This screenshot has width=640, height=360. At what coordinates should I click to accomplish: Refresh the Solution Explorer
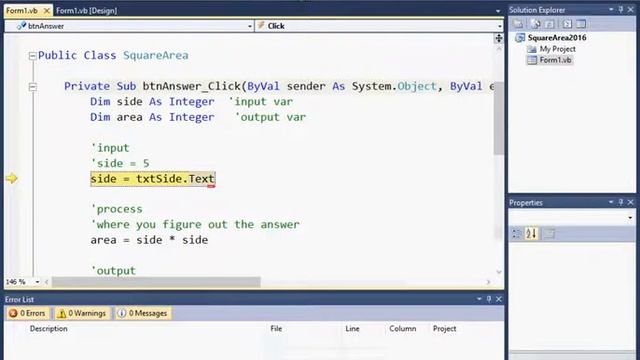pos(549,24)
